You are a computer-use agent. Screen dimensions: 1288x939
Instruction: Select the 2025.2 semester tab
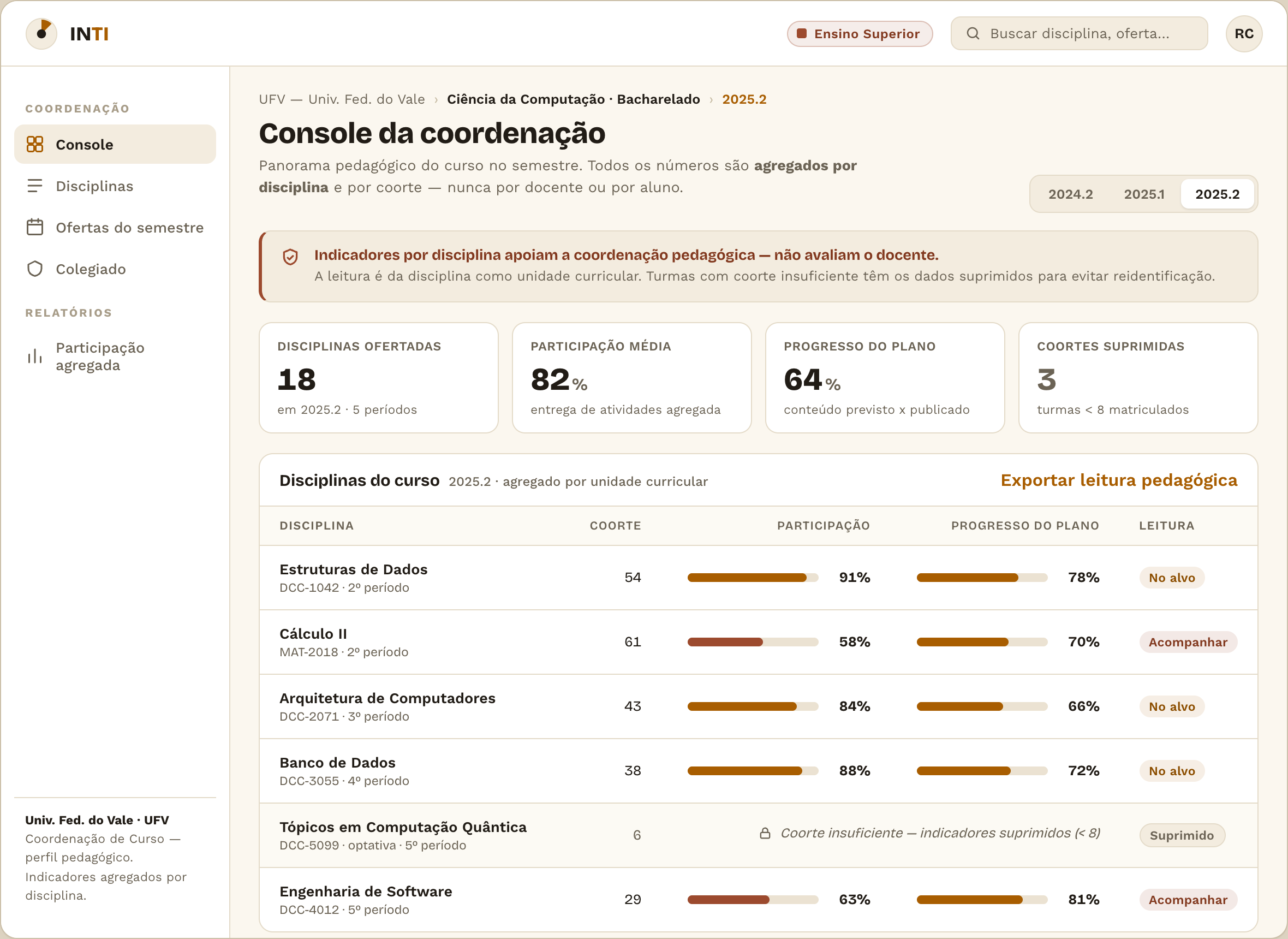coord(1217,194)
